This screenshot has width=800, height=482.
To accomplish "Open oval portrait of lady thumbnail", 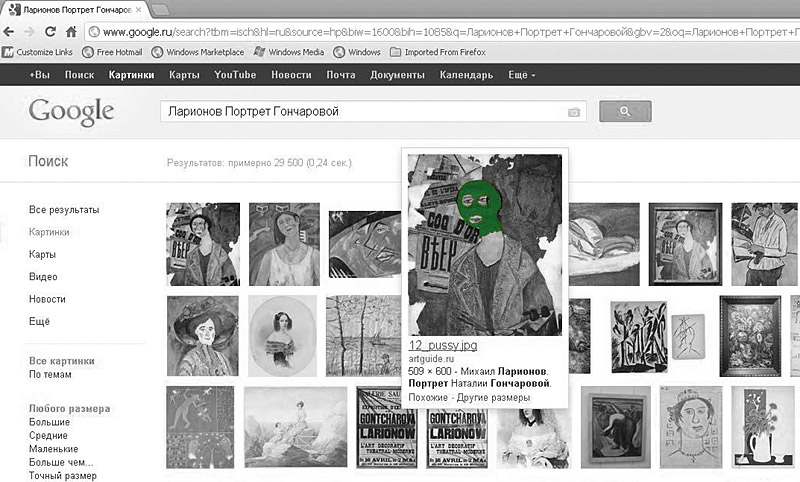I will click(x=282, y=336).
